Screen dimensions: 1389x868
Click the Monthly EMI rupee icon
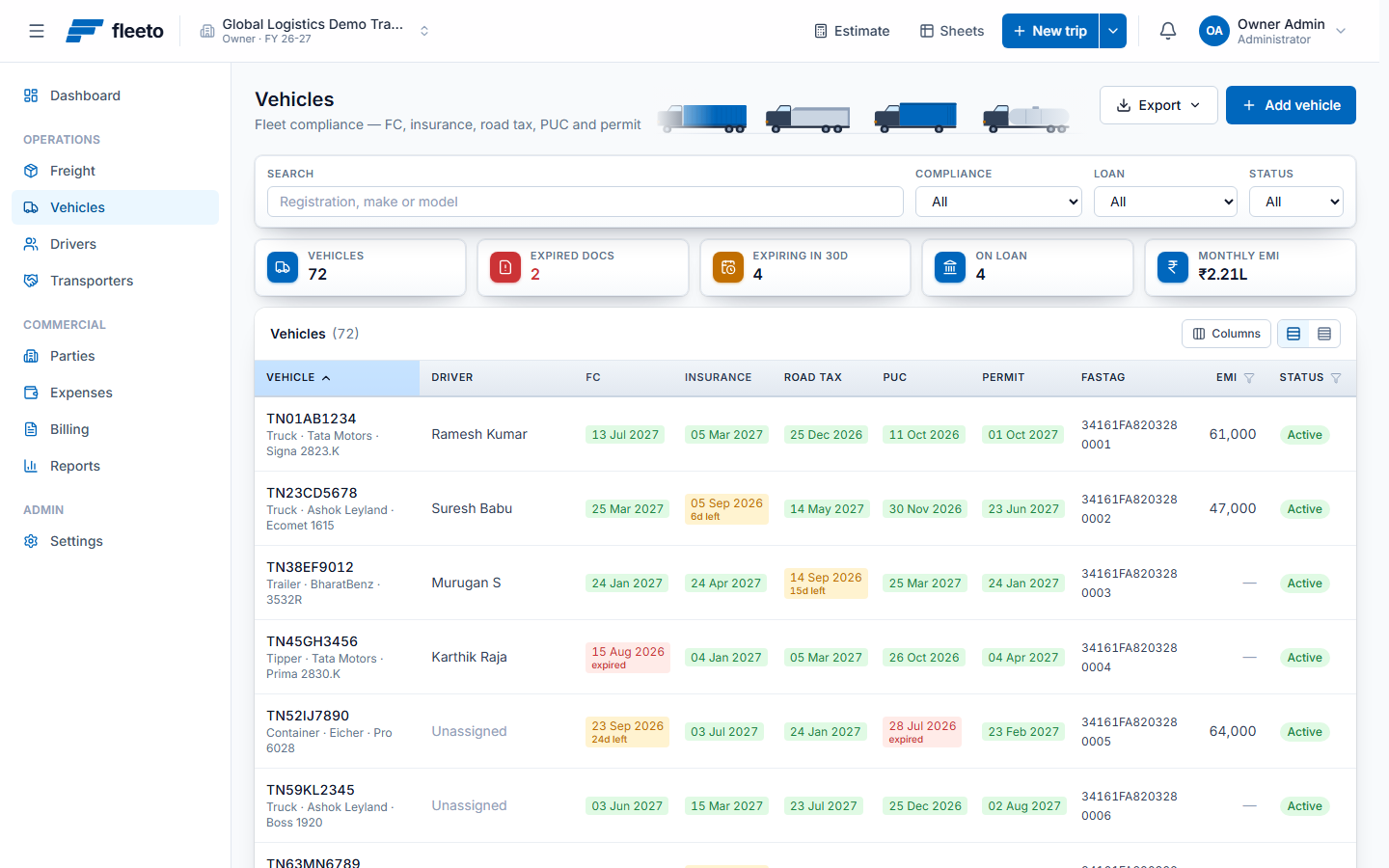[x=1173, y=267]
